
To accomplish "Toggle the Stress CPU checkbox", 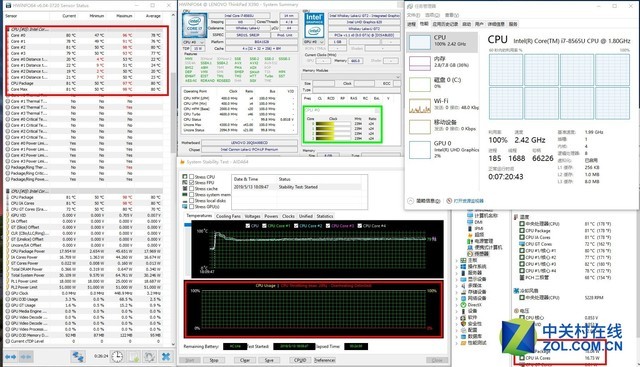I will coord(191,177).
